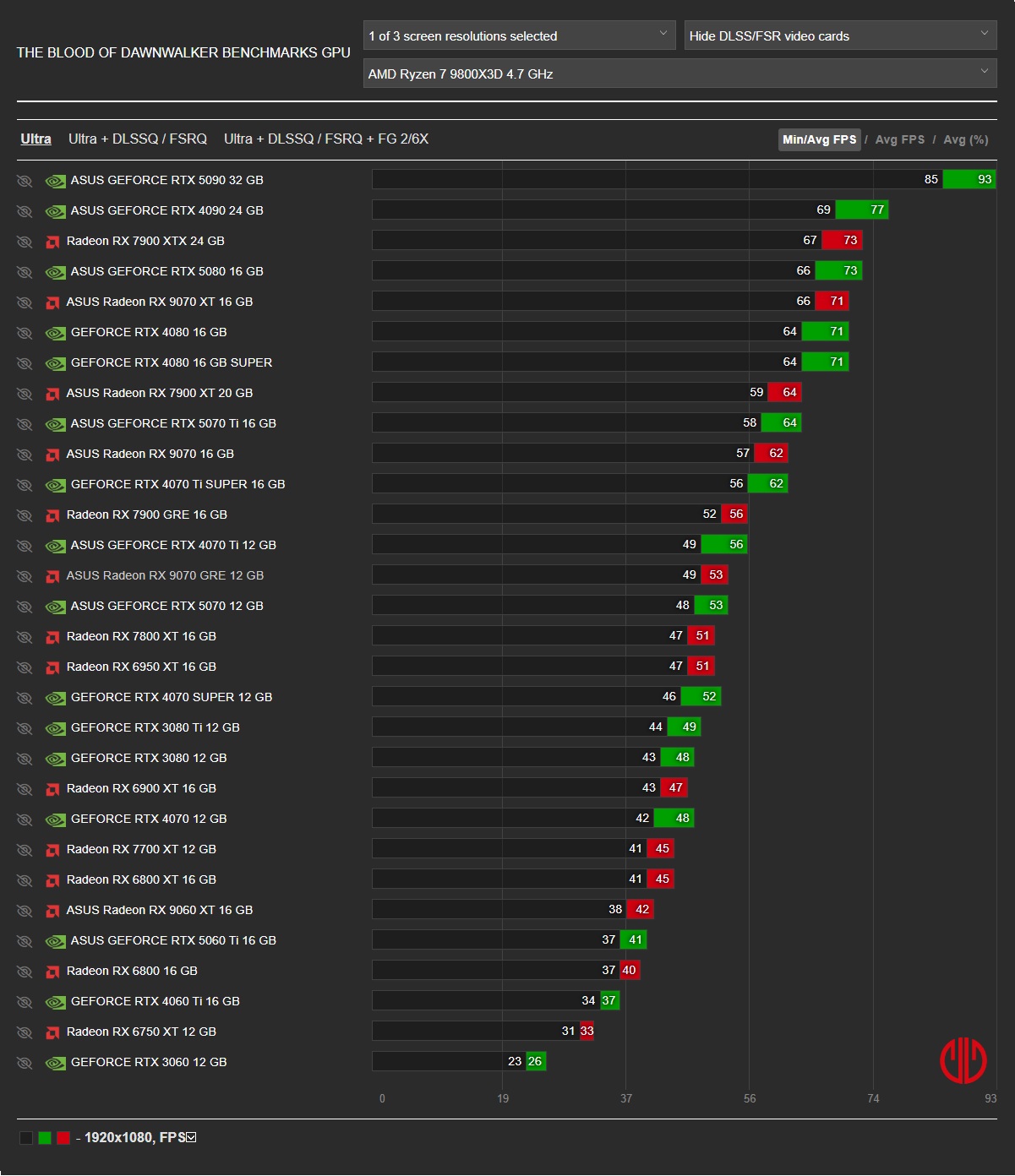The width and height of the screenshot is (1015, 1176).
Task: Switch to Ultra + DLSSQ / FSRQ tab
Action: pos(138,139)
